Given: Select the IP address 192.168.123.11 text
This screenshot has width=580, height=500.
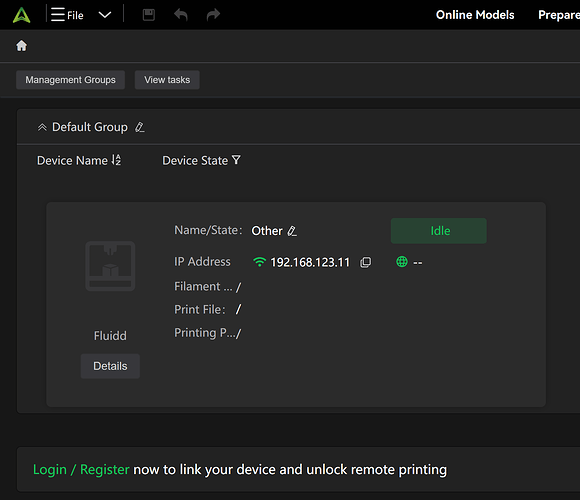Looking at the screenshot, I should pos(310,262).
